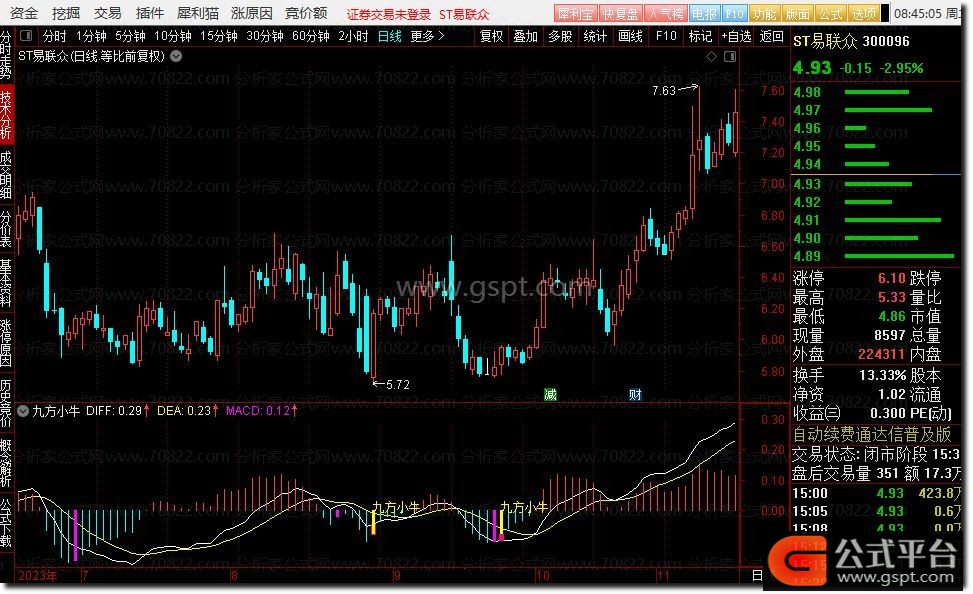Click the 选项 toolbar button
This screenshot has width=973, height=594.
click(863, 14)
